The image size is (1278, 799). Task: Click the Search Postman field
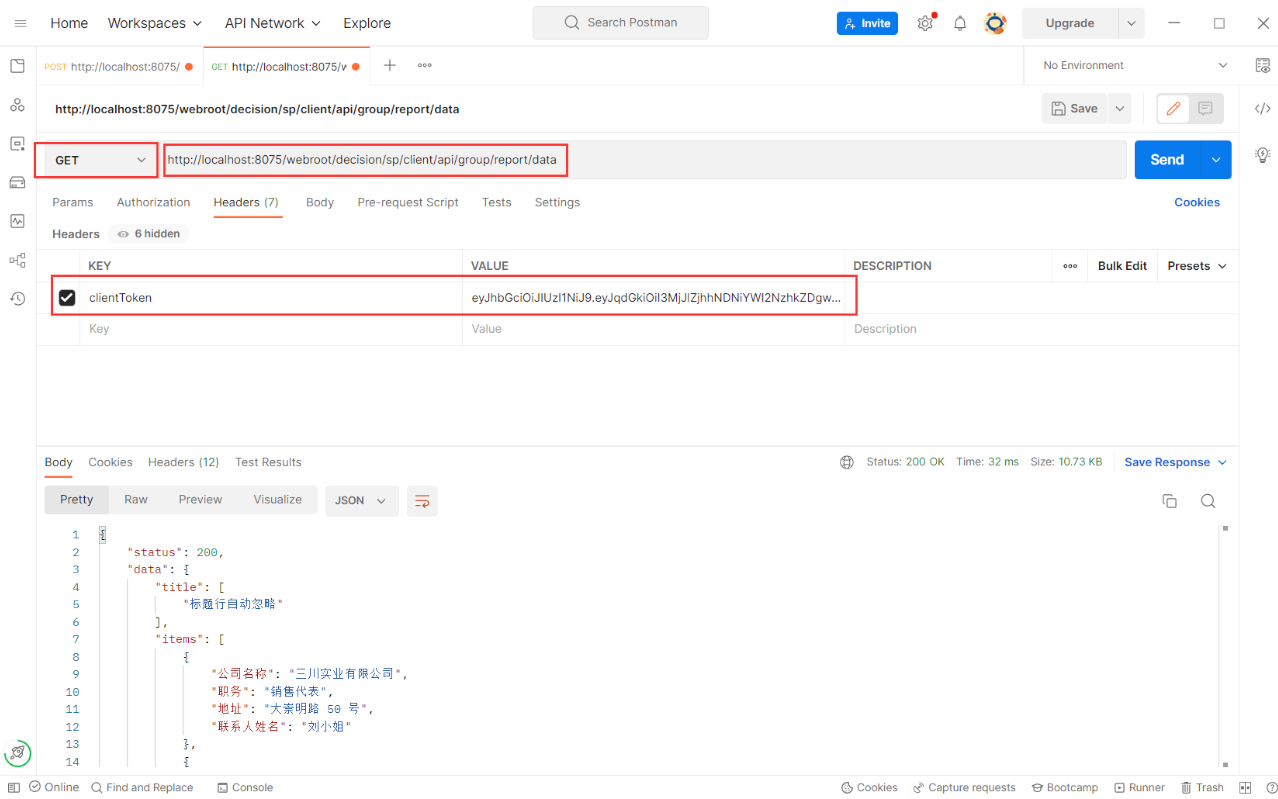pyautogui.click(x=620, y=22)
